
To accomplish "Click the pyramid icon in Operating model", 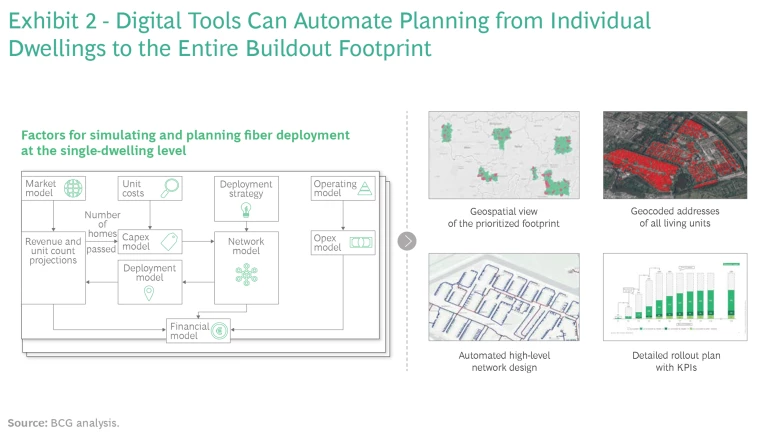I will click(365, 187).
